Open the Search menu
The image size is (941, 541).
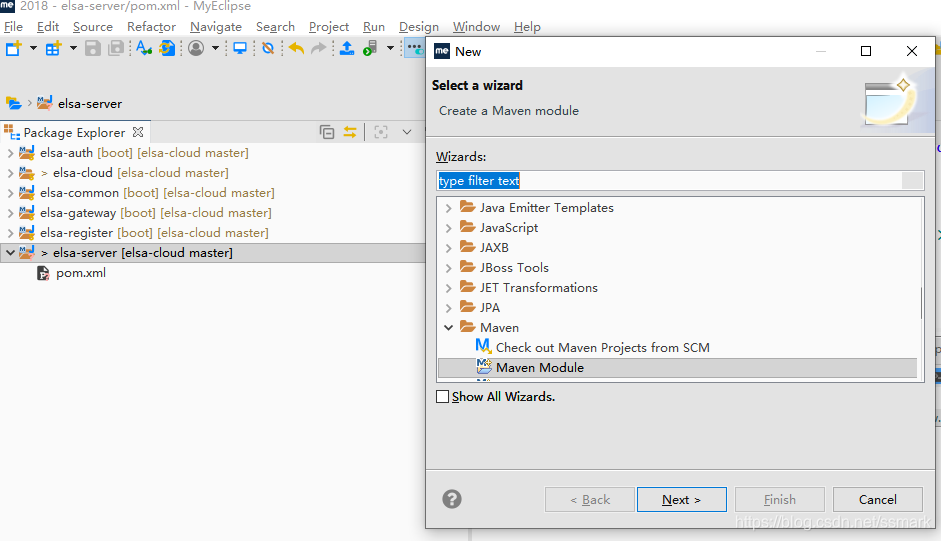pyautogui.click(x=275, y=26)
